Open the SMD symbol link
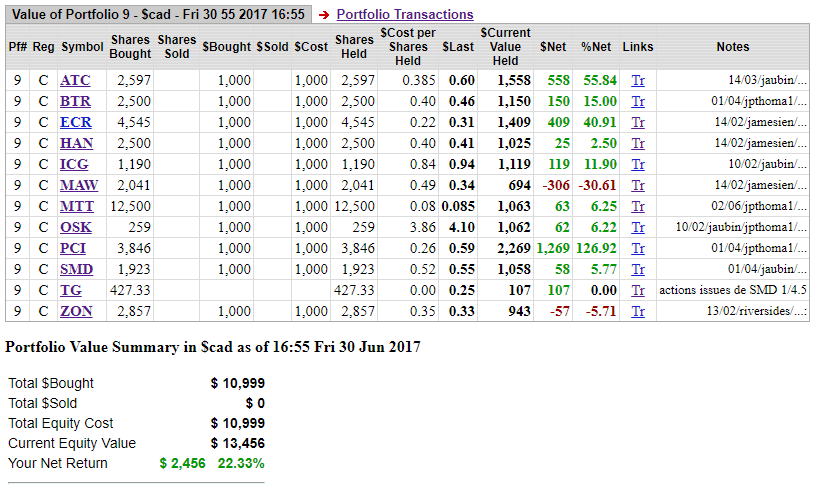 pos(76,269)
